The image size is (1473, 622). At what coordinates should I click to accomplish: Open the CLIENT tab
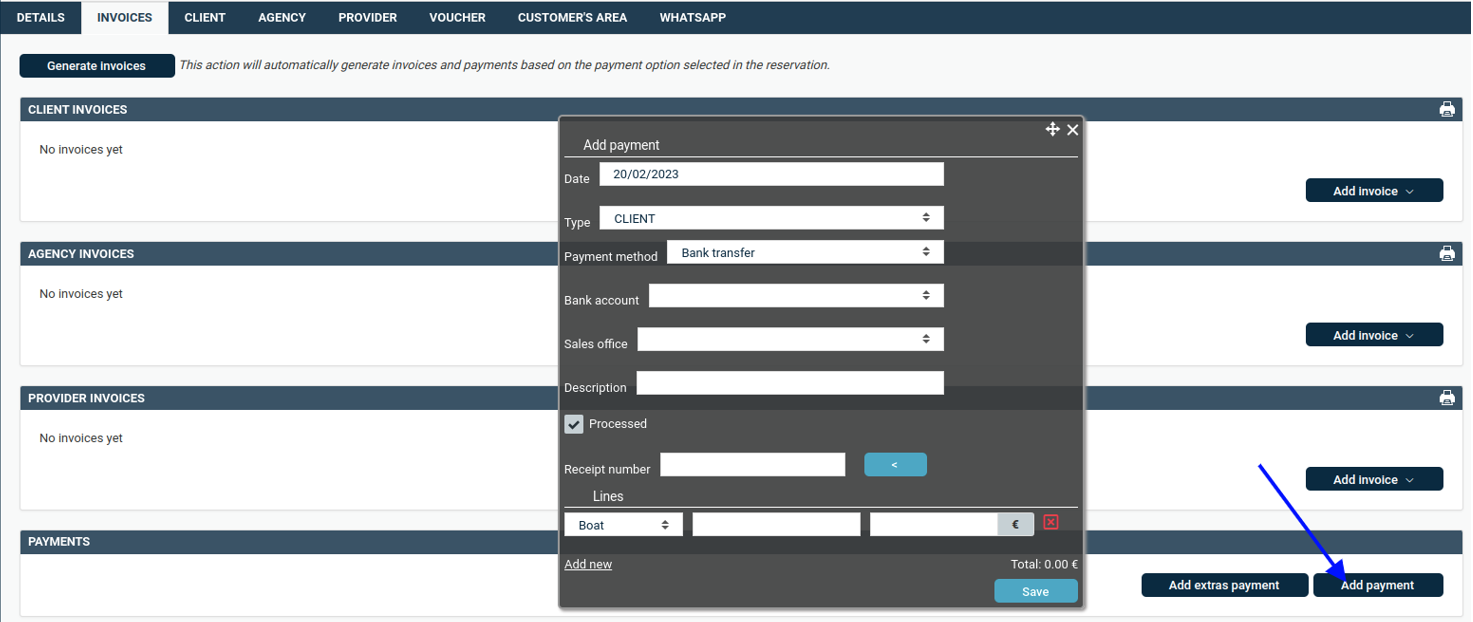(205, 18)
